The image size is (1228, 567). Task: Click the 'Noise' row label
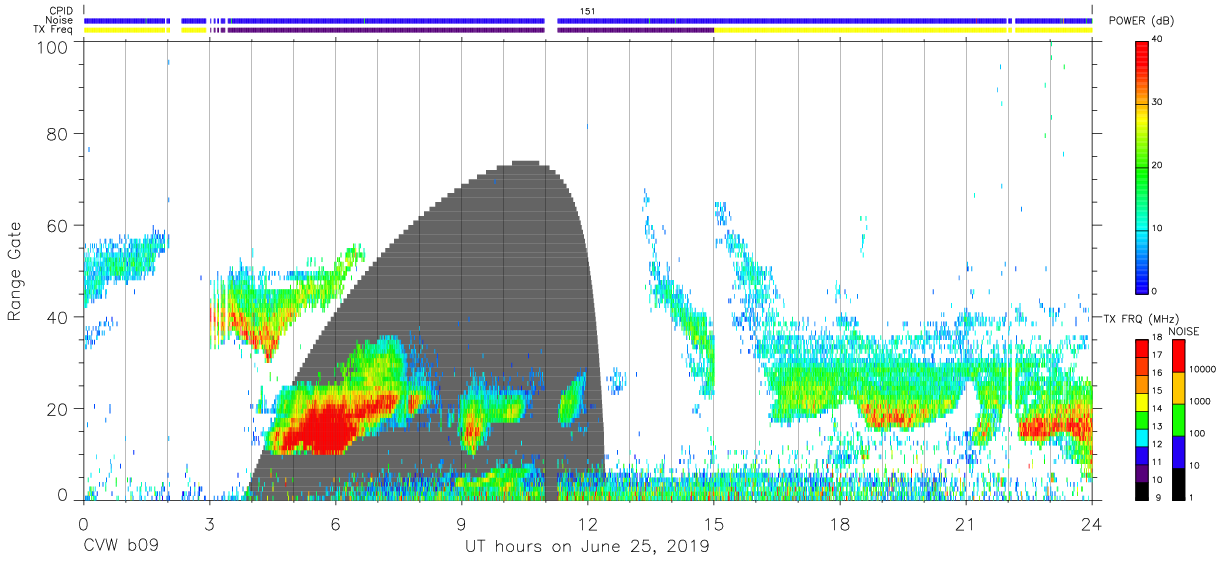pyautogui.click(x=61, y=20)
